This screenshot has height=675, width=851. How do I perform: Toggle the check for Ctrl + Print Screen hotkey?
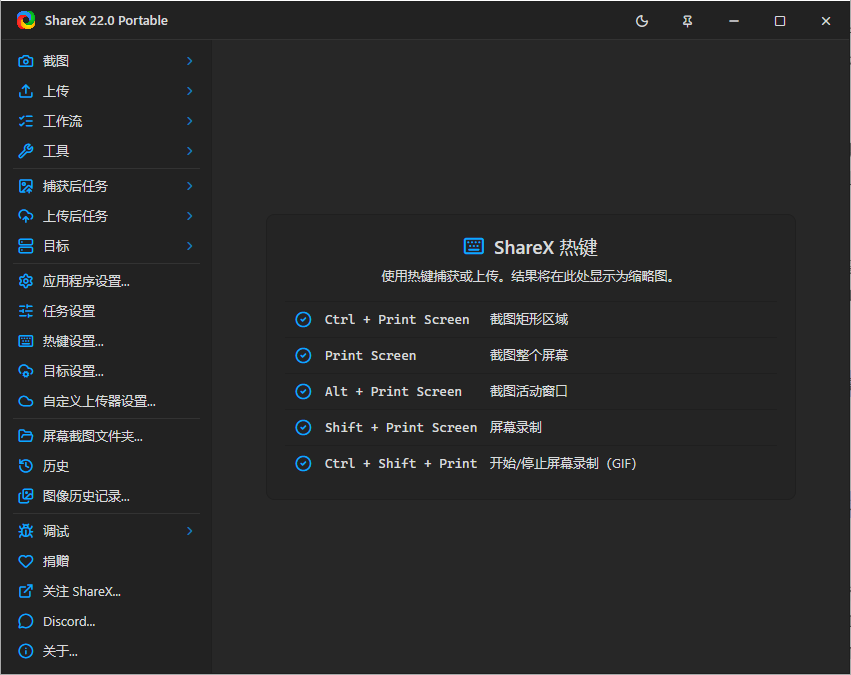[x=303, y=319]
